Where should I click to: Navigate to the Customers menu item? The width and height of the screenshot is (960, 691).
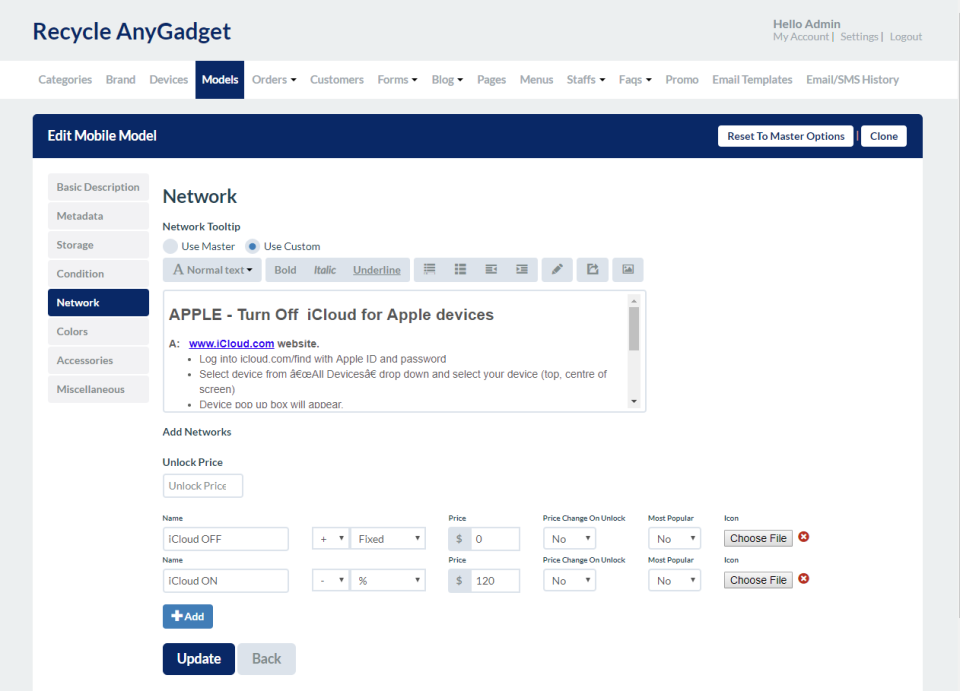click(336, 79)
